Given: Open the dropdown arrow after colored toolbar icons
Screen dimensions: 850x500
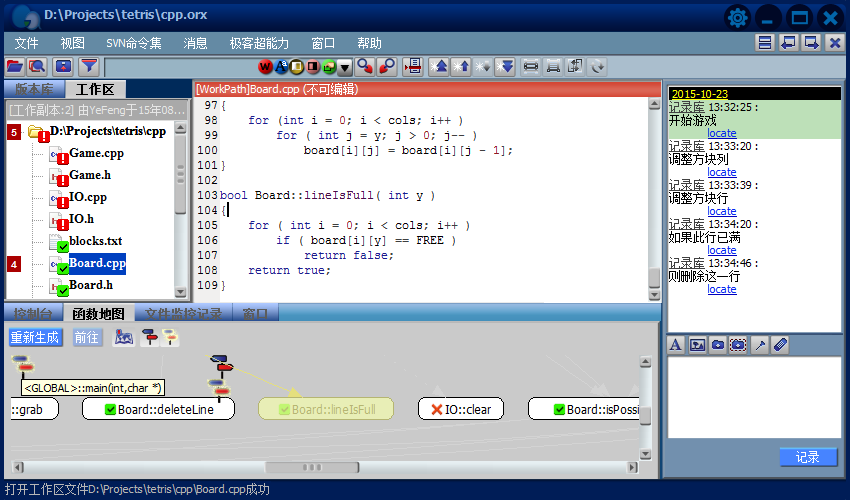Looking at the screenshot, I should 345,68.
